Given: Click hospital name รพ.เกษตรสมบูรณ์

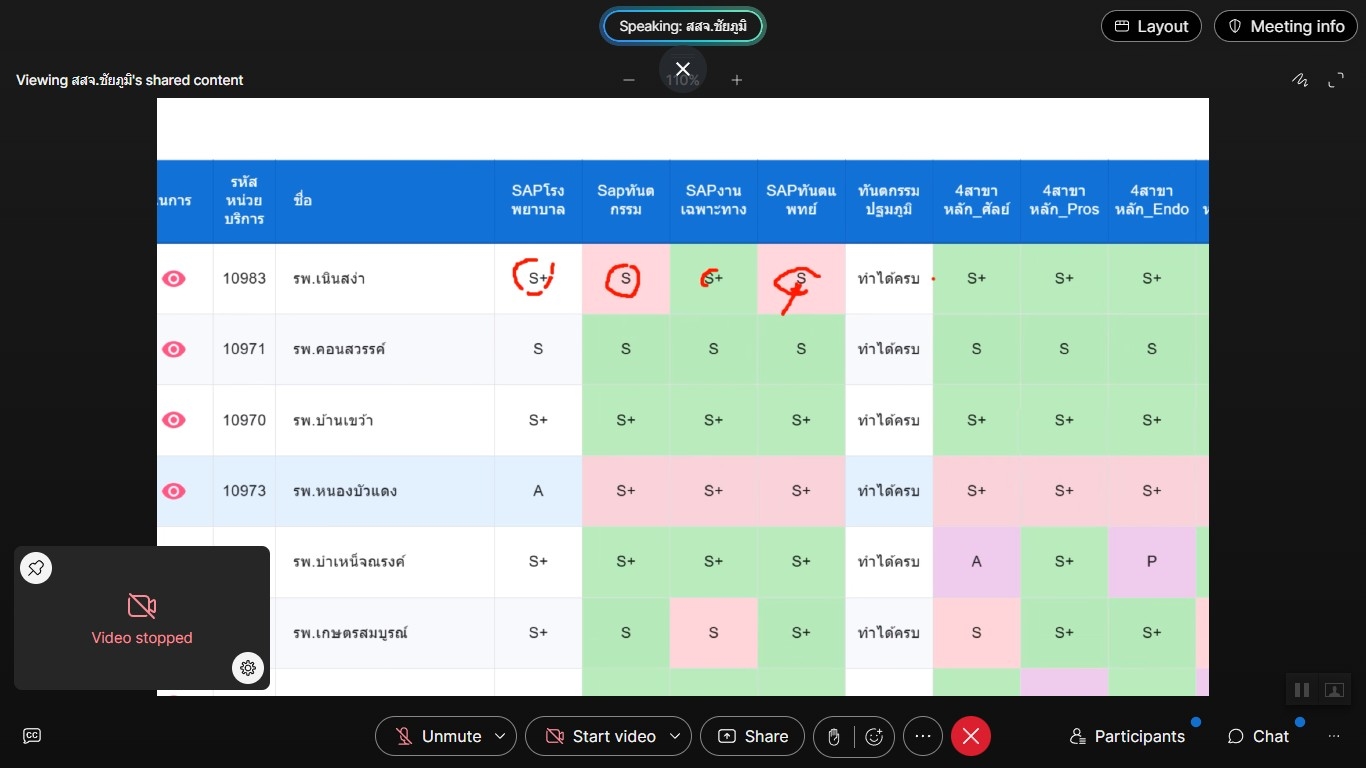Looking at the screenshot, I should (350, 633).
